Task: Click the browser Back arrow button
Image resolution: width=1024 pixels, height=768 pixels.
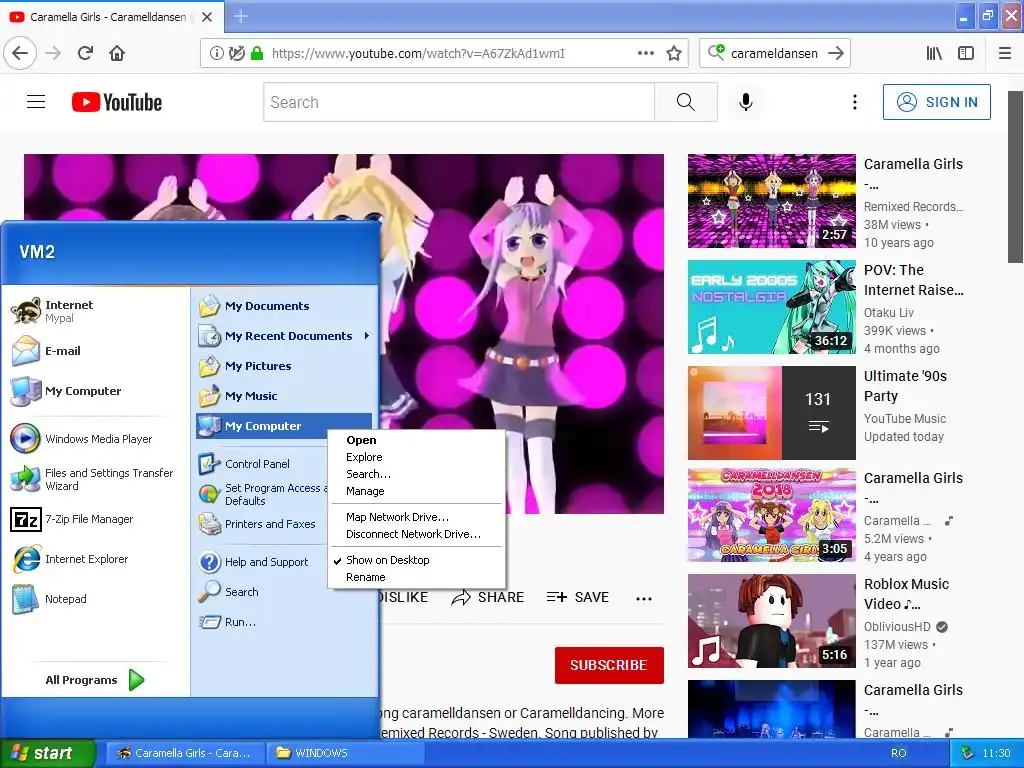Action: 20,53
